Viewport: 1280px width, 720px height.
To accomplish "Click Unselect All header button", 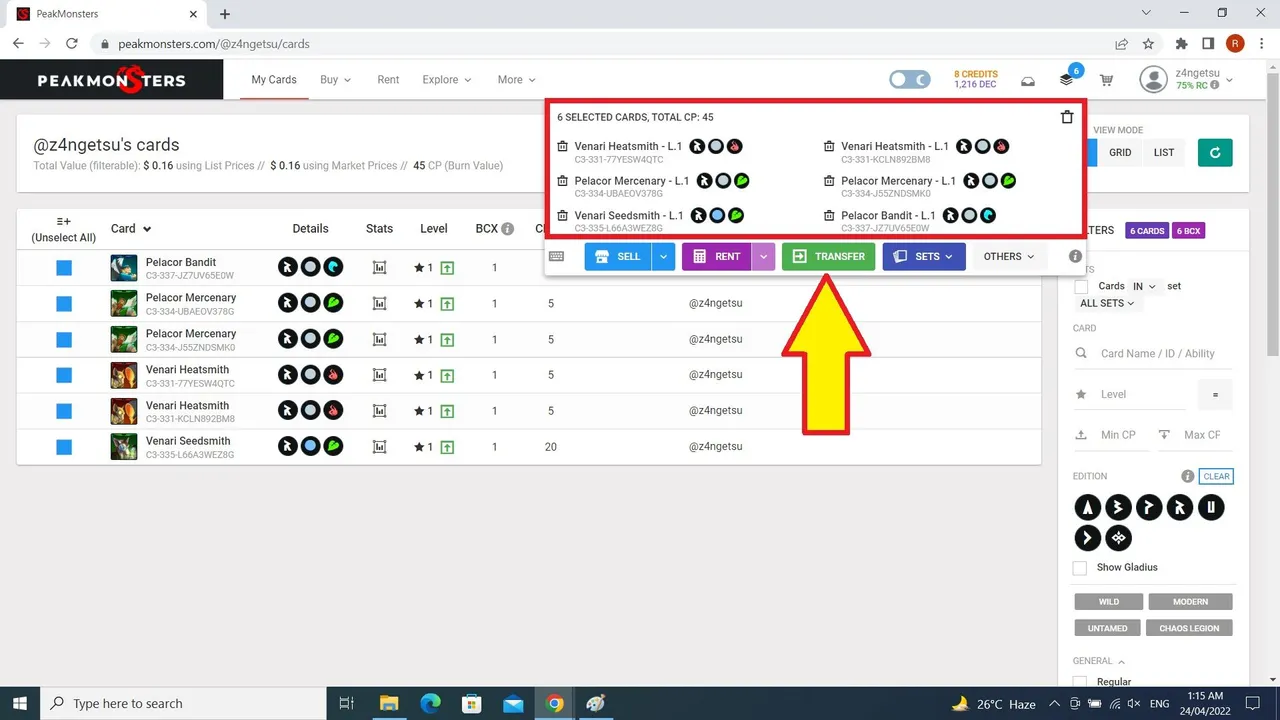I will pos(64,229).
